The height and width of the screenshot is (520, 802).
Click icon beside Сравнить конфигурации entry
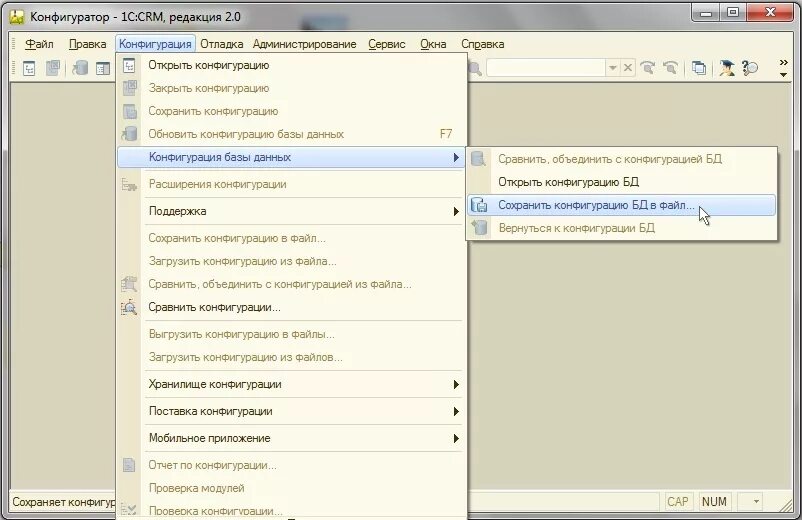click(x=129, y=307)
